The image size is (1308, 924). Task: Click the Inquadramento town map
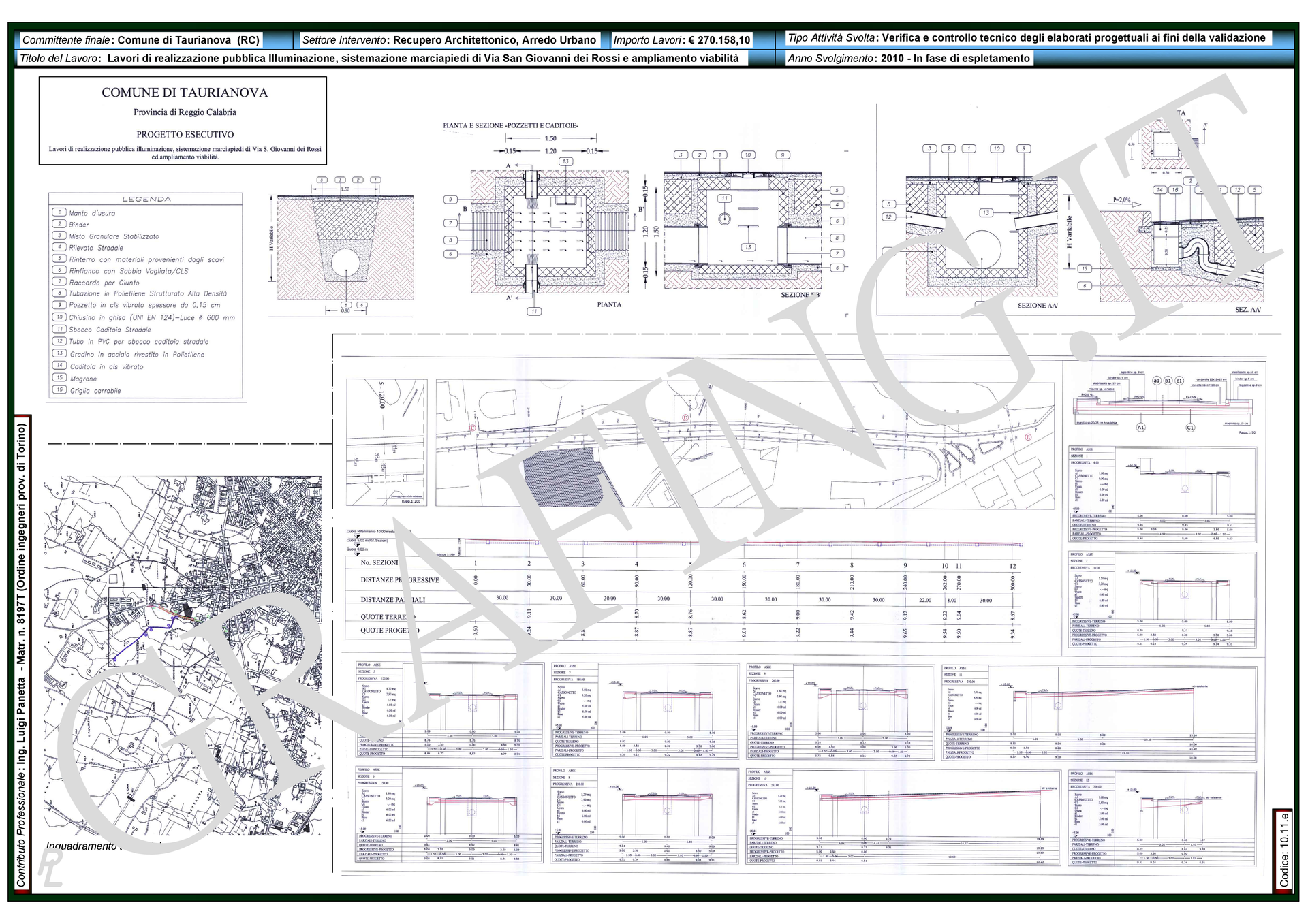[183, 657]
